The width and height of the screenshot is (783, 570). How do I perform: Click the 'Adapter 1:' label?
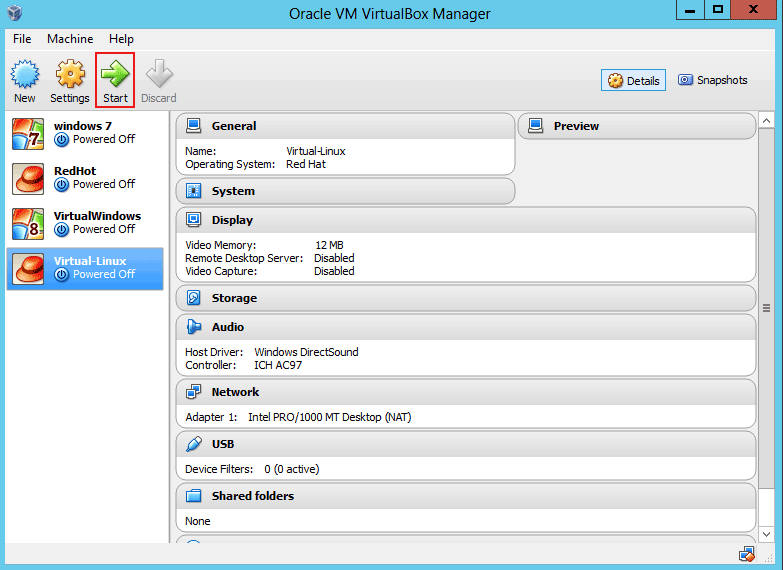[211, 417]
